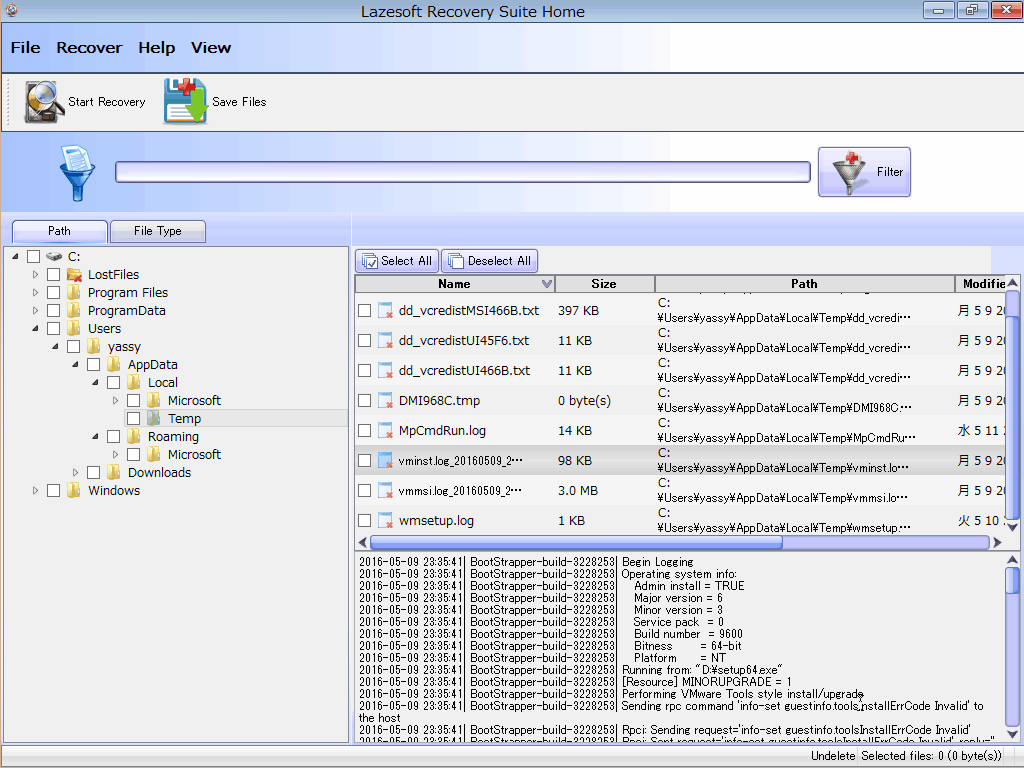Click the filter text input field
This screenshot has width=1024, height=768.
point(462,172)
